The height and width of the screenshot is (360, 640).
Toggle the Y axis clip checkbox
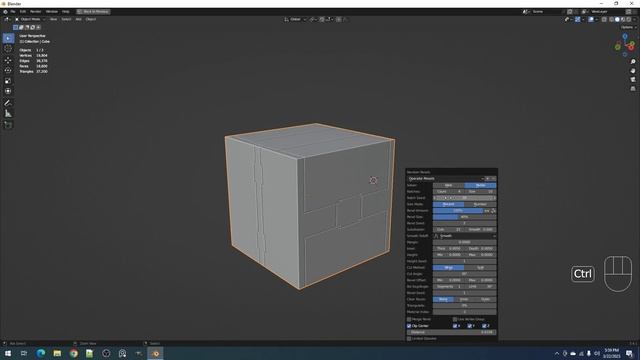470,326
